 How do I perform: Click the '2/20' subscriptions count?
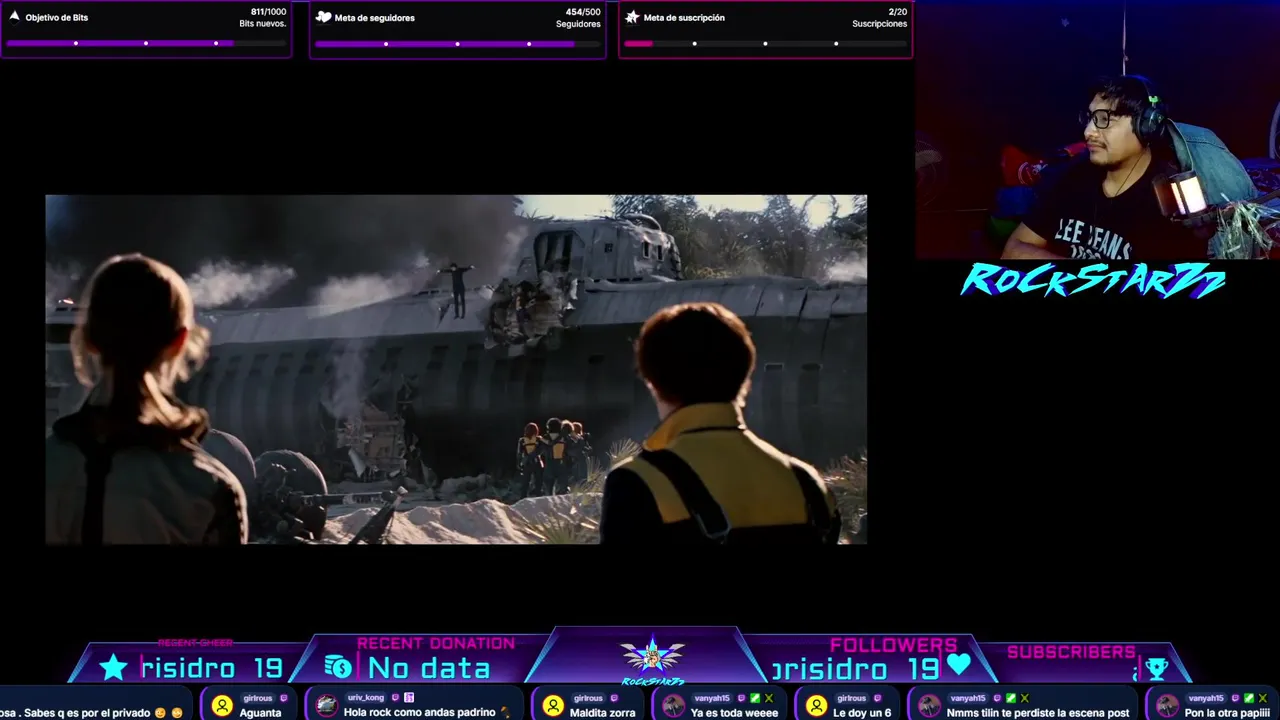(898, 12)
